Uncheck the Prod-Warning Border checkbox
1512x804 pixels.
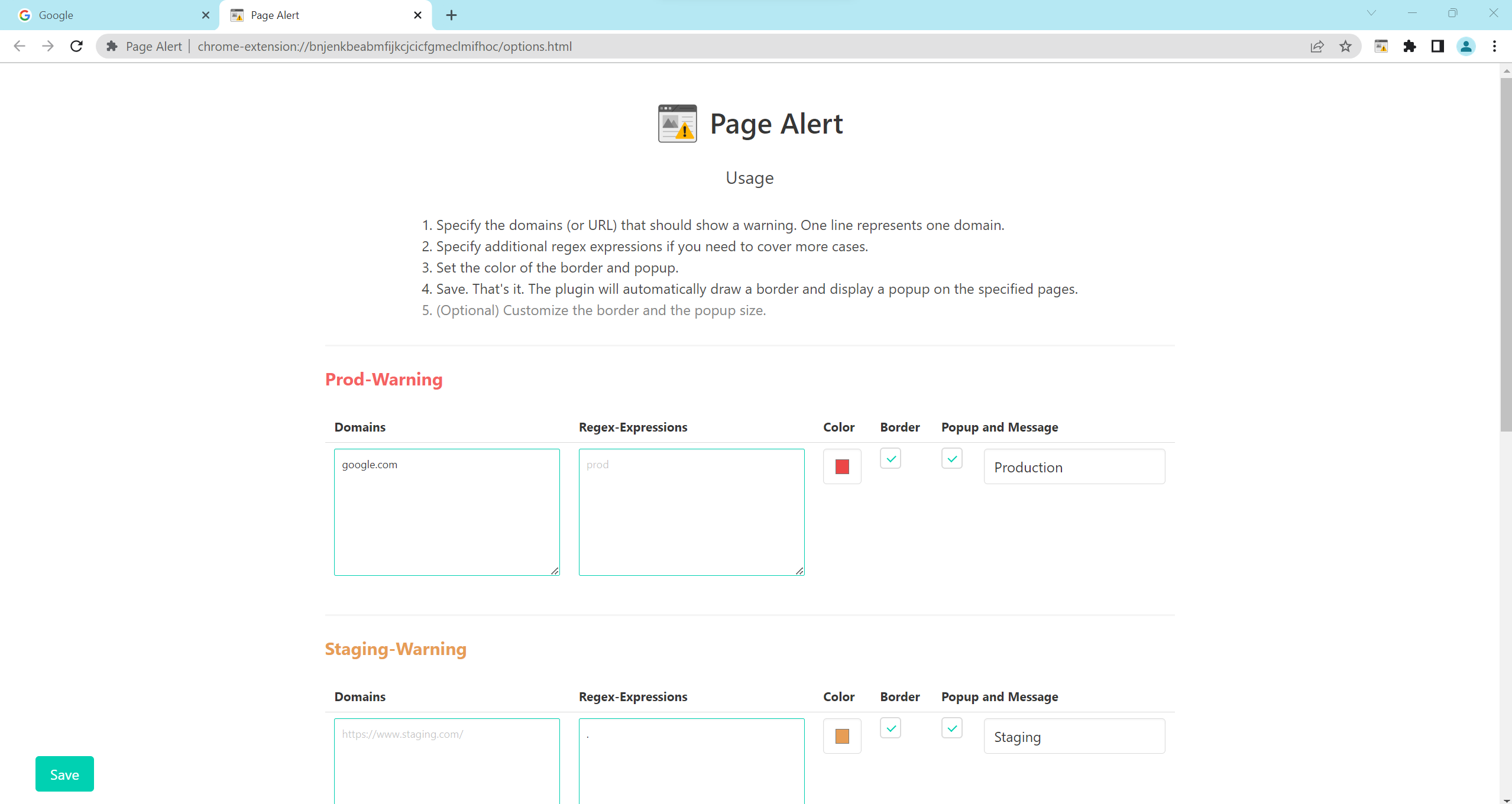[891, 458]
